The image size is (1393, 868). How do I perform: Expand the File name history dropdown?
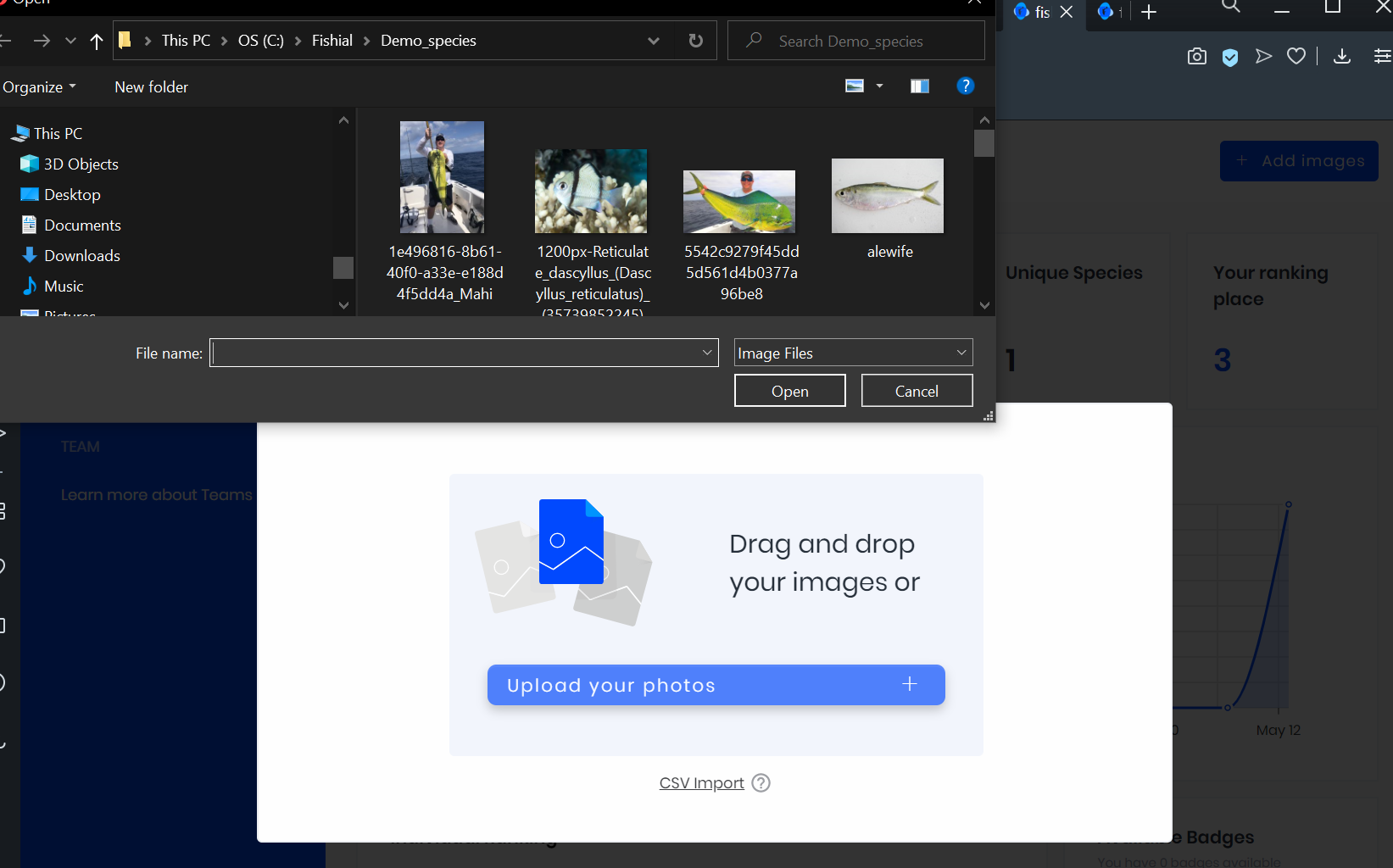[707, 353]
